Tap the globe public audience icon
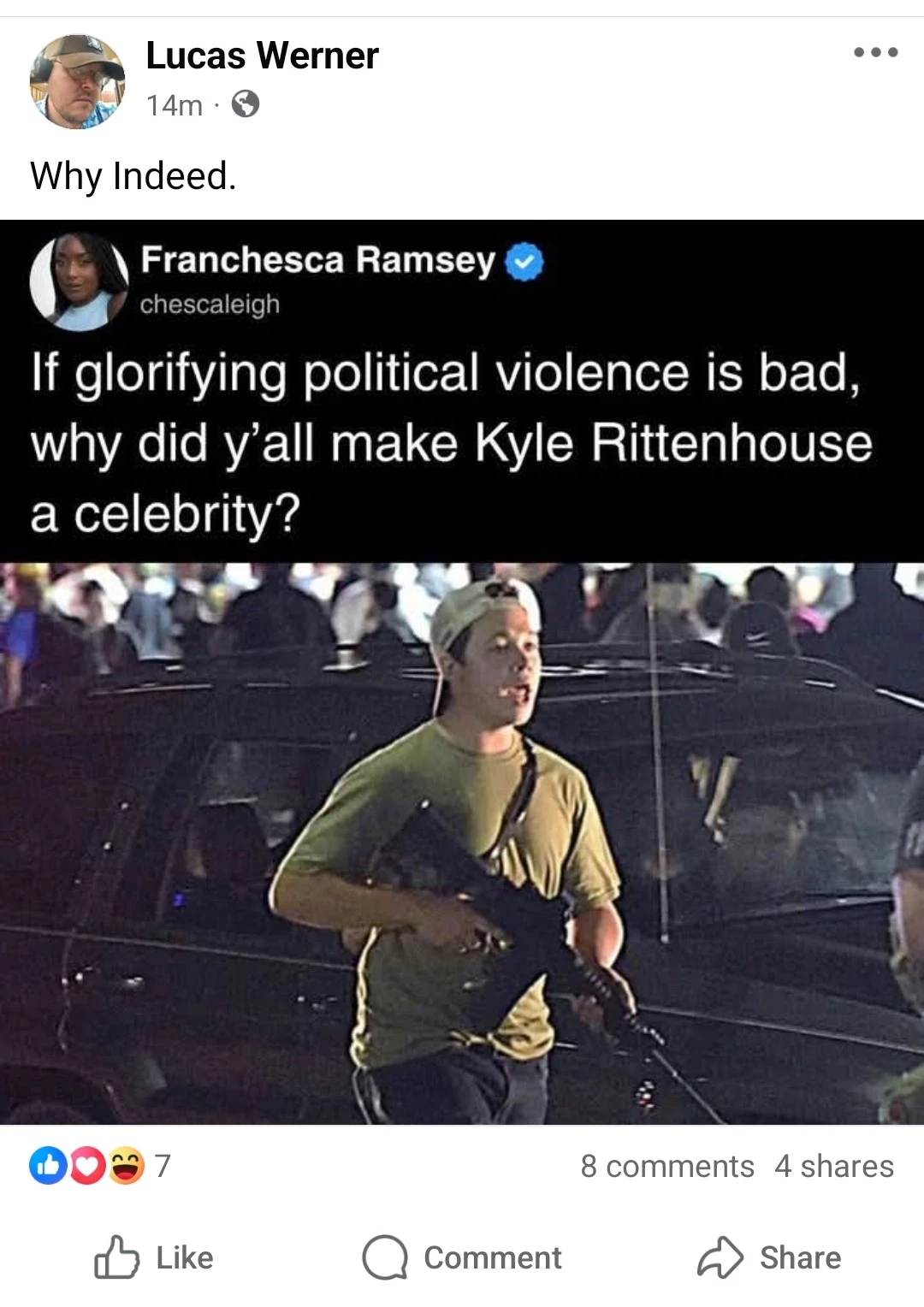Screen dimensions: 924x1307 [246, 104]
